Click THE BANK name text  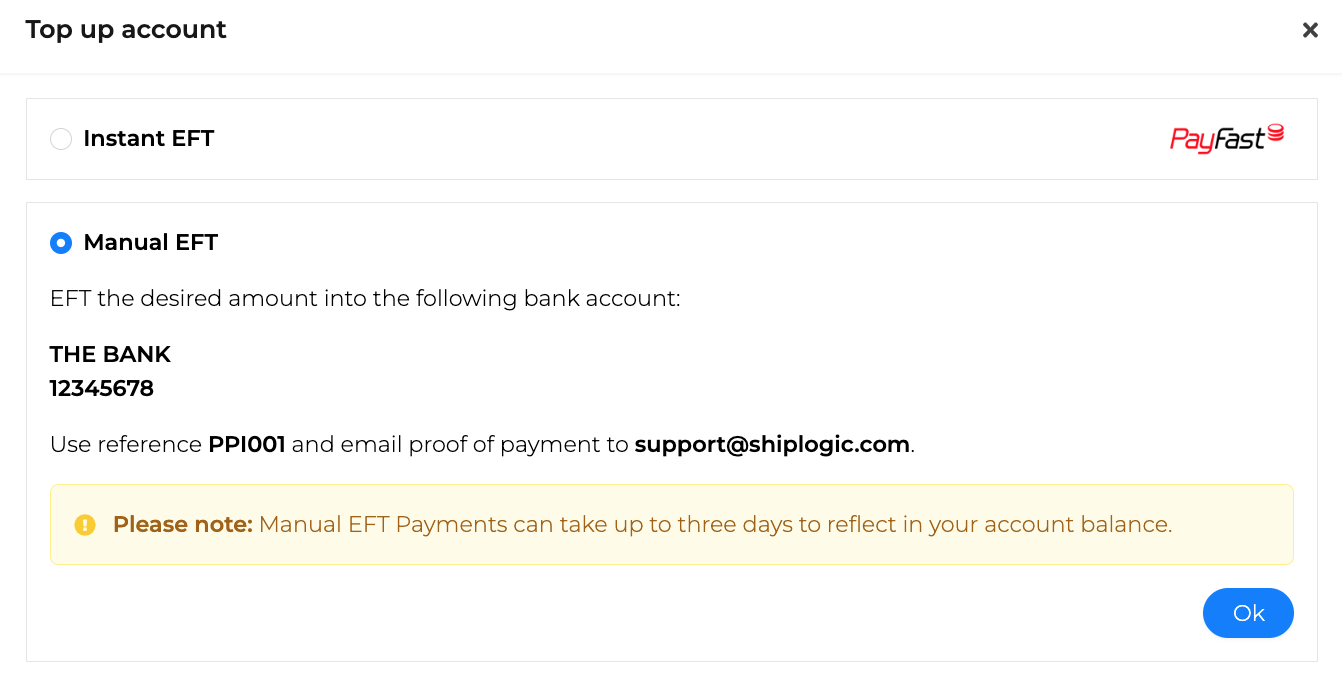click(x=110, y=355)
